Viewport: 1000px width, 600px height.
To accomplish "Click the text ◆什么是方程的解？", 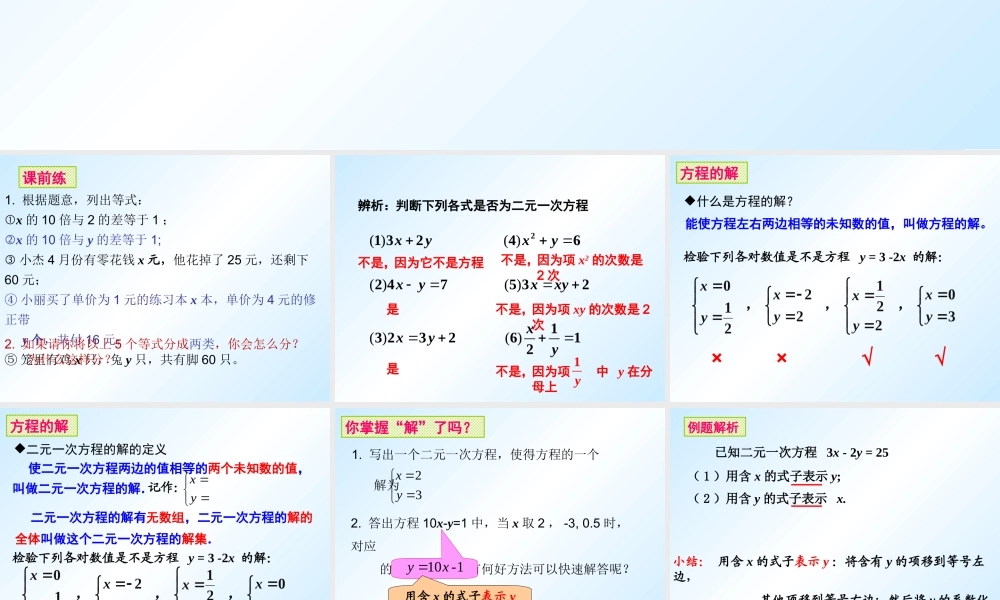I will pos(739,201).
